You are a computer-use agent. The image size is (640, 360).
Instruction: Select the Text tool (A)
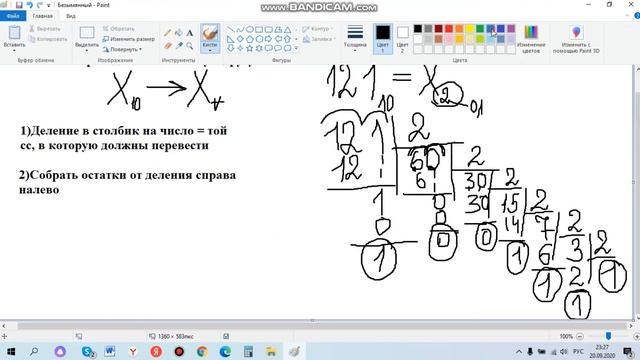[x=190, y=33]
